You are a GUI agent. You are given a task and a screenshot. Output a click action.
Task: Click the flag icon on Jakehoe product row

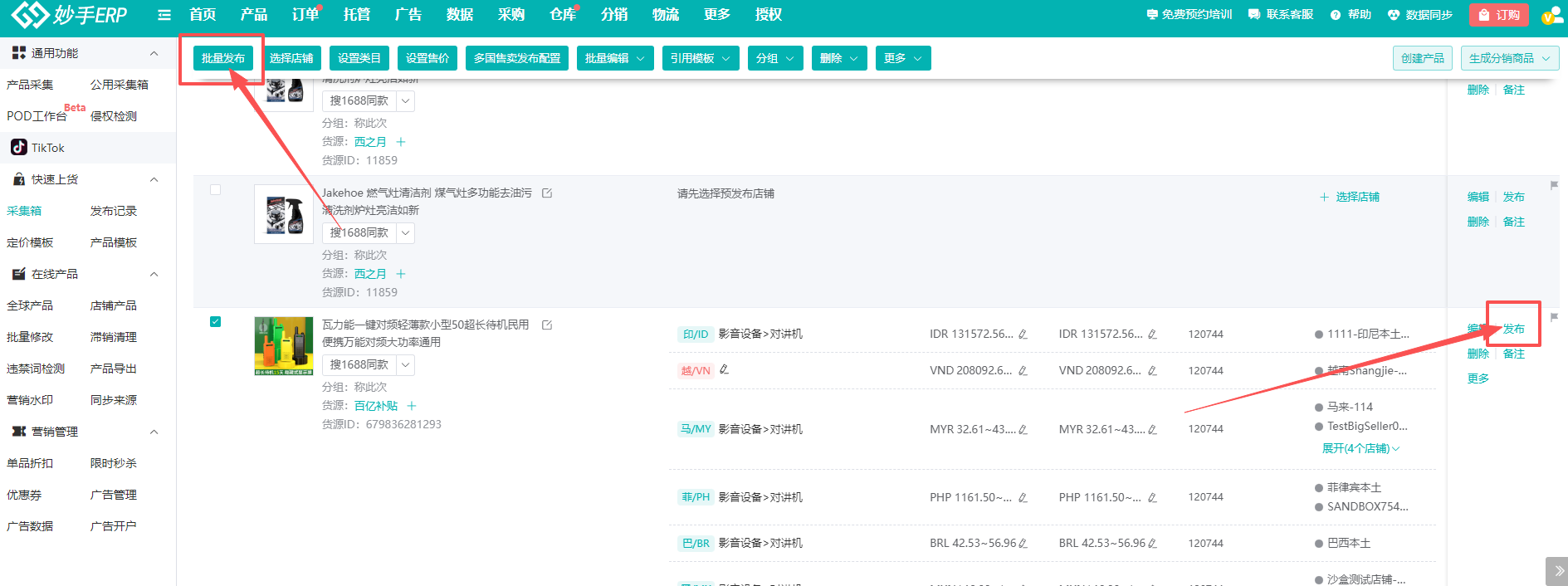[x=1554, y=185]
